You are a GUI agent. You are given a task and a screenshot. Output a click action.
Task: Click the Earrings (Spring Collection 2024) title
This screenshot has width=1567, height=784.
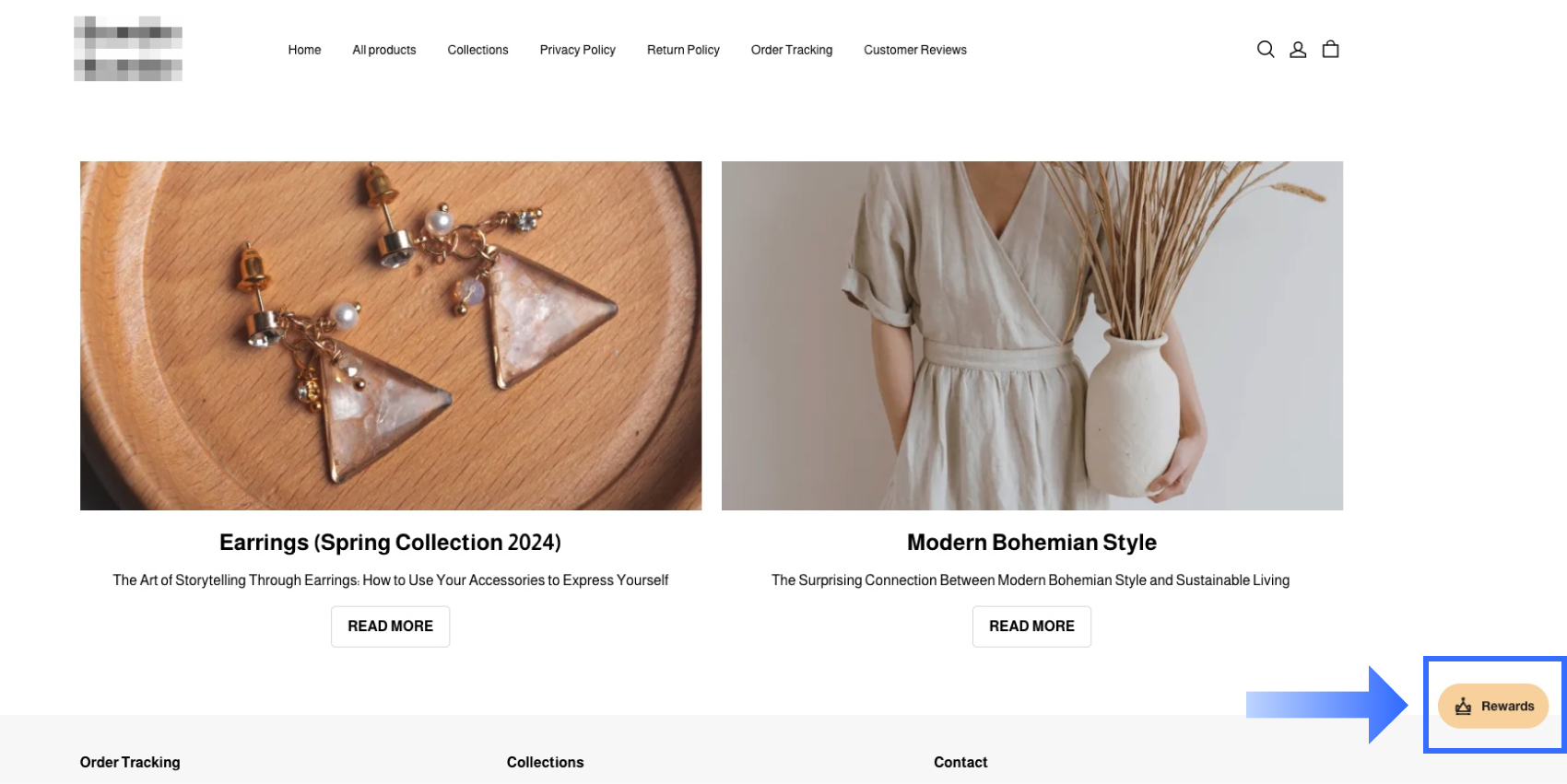coord(390,543)
